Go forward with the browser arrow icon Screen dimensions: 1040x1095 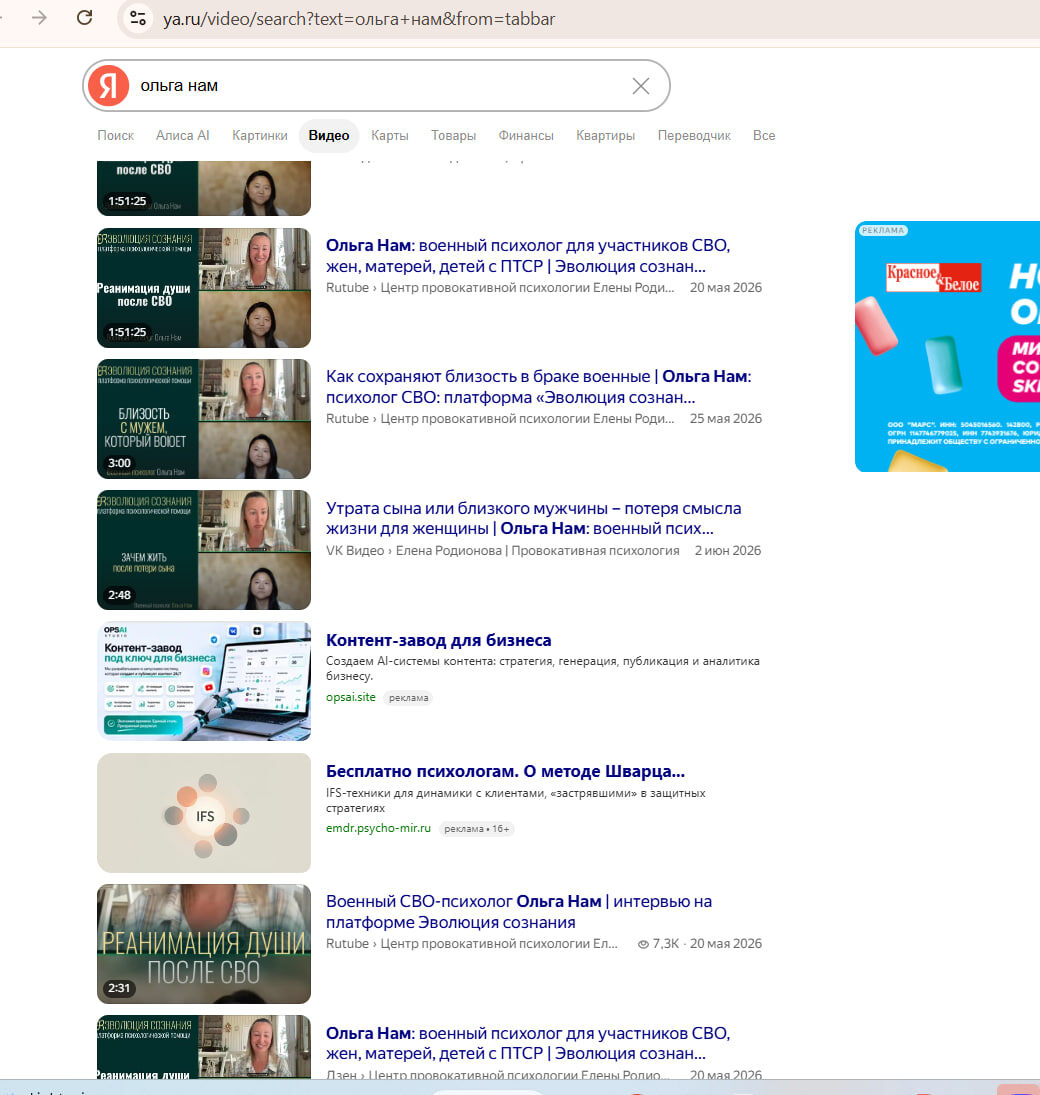tap(39, 17)
